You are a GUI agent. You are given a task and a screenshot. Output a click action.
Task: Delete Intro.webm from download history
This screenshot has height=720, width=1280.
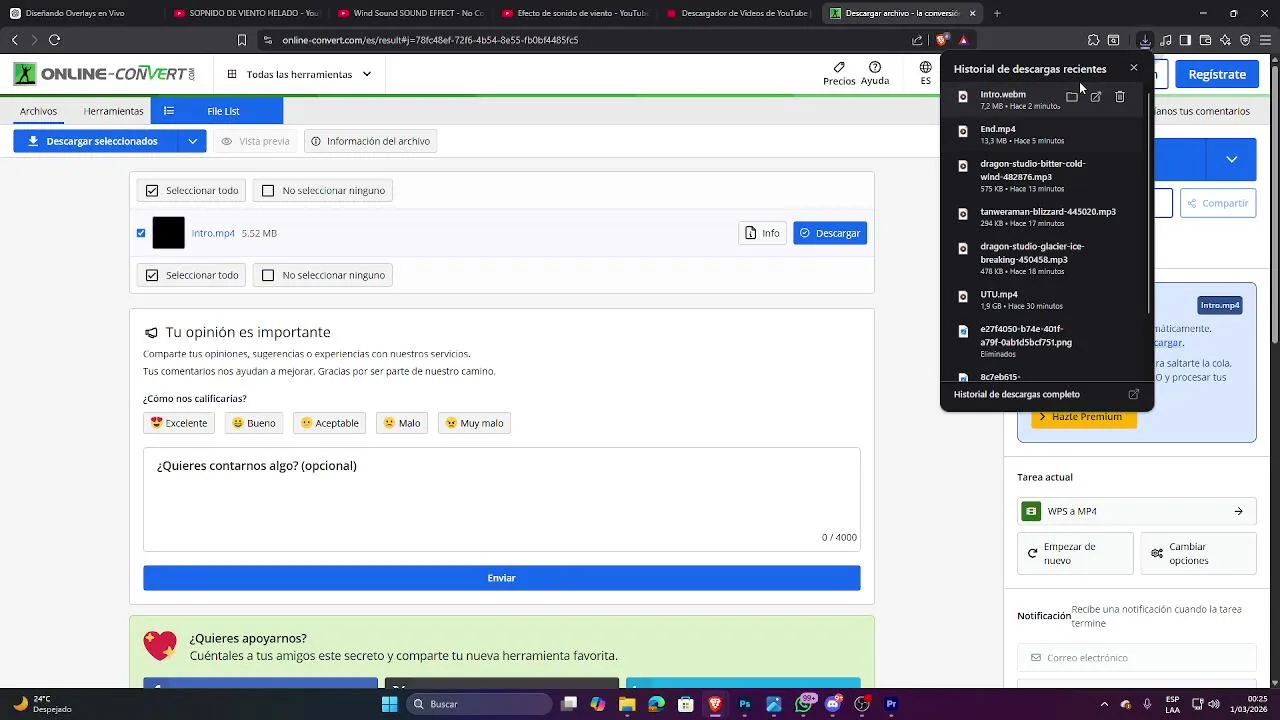1120,97
